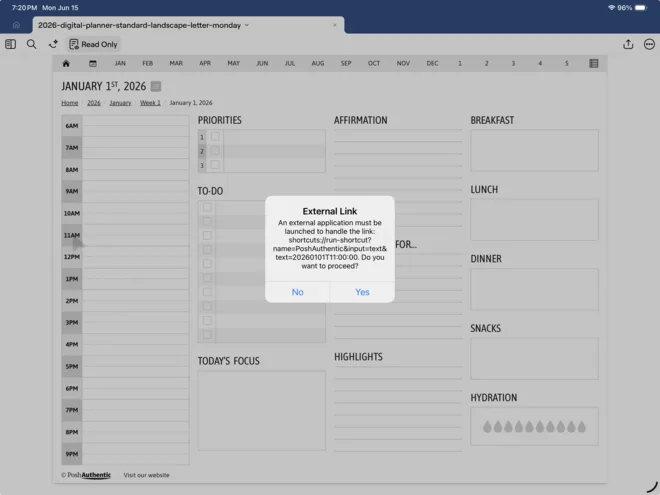This screenshot has width=660, height=495.
Task: Check the priority 1 checkbox
Action: coord(215,136)
